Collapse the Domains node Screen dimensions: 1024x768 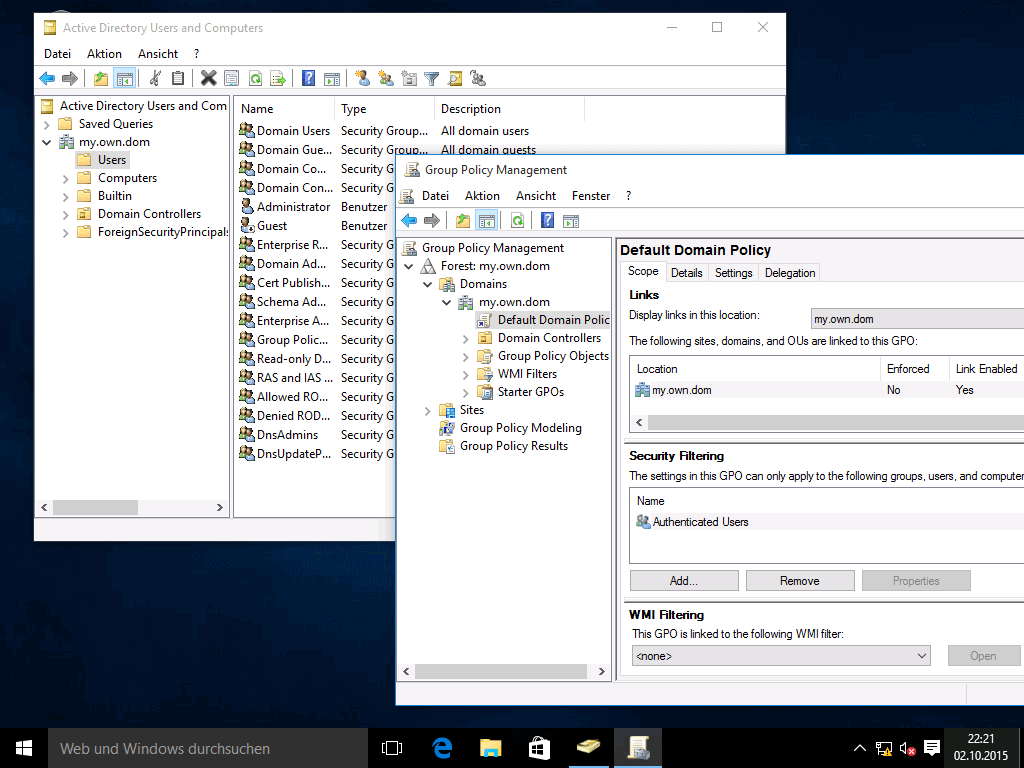(428, 284)
